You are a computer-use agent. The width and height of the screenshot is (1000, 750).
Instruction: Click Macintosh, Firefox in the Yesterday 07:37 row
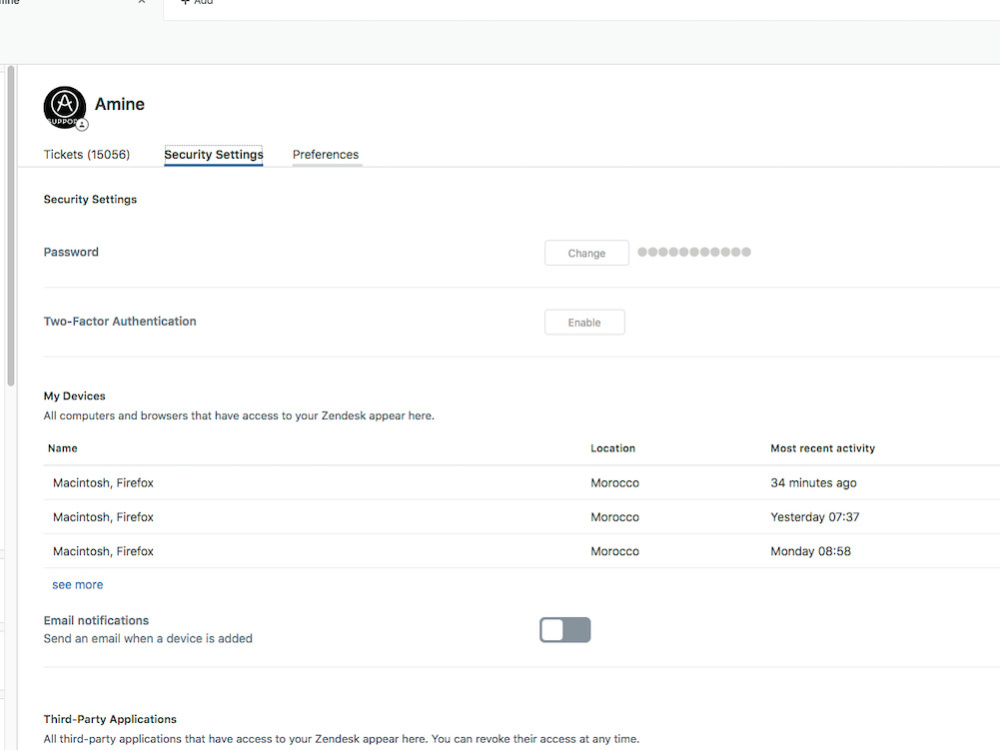tap(103, 517)
